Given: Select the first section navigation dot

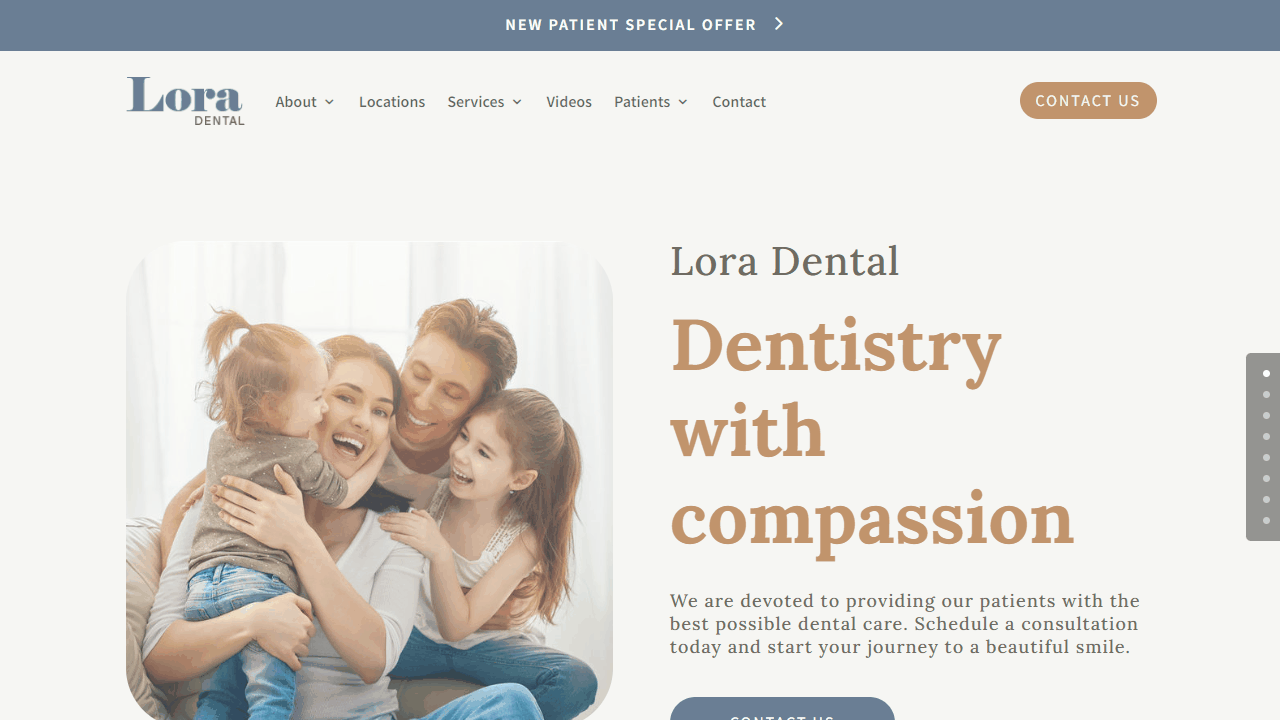Looking at the screenshot, I should pos(1266,373).
